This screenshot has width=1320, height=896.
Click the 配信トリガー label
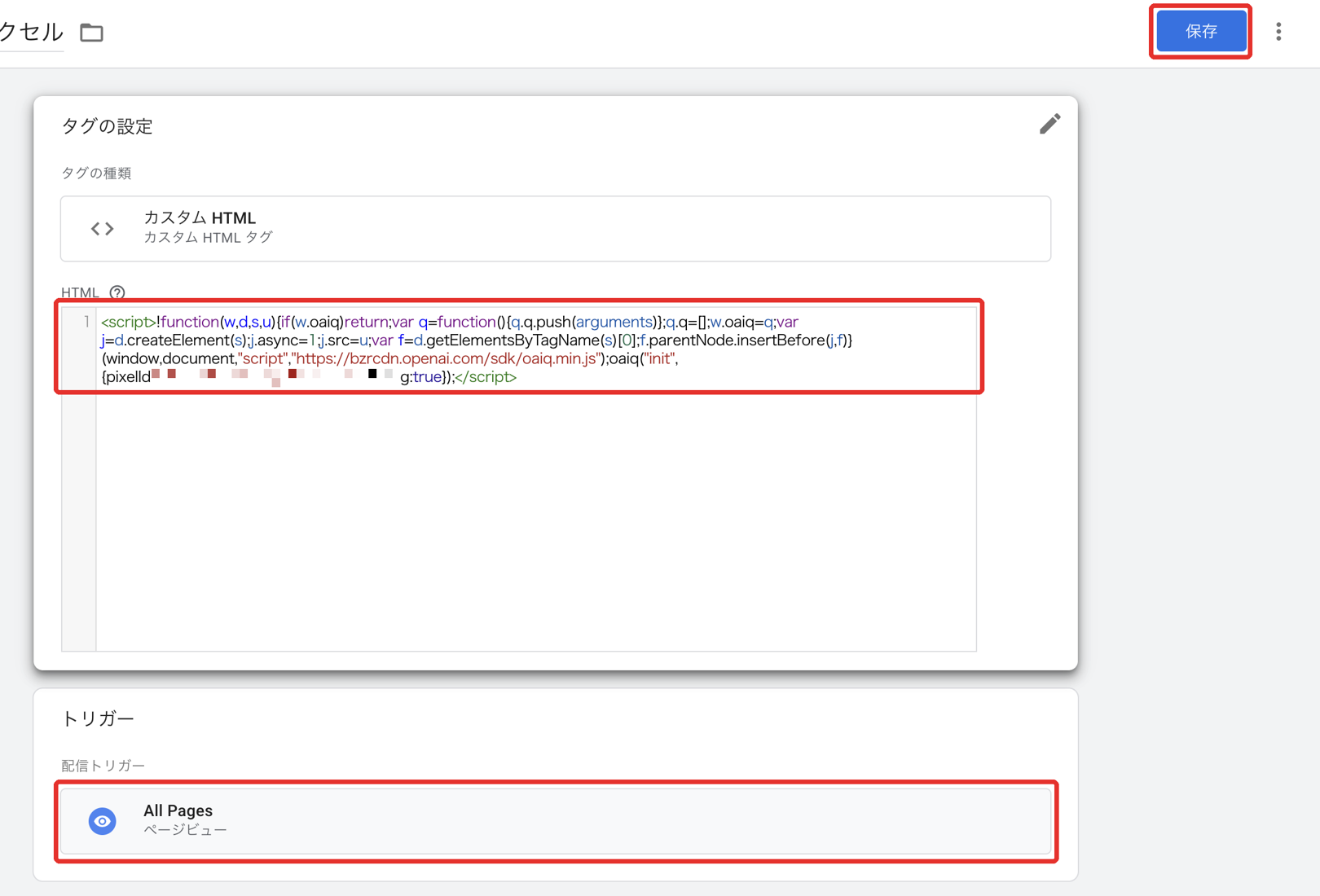pyautogui.click(x=103, y=766)
